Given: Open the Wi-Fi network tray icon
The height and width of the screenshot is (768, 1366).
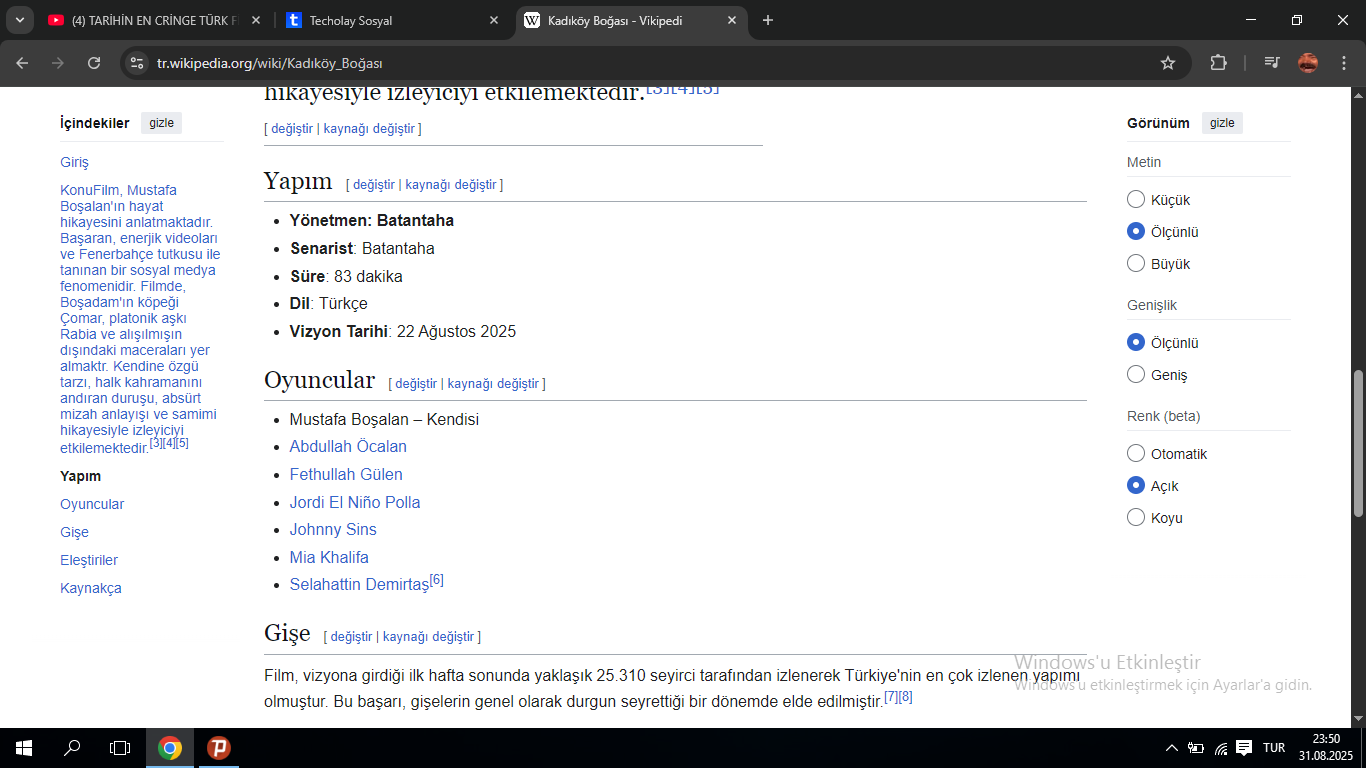Looking at the screenshot, I should pos(1220,748).
